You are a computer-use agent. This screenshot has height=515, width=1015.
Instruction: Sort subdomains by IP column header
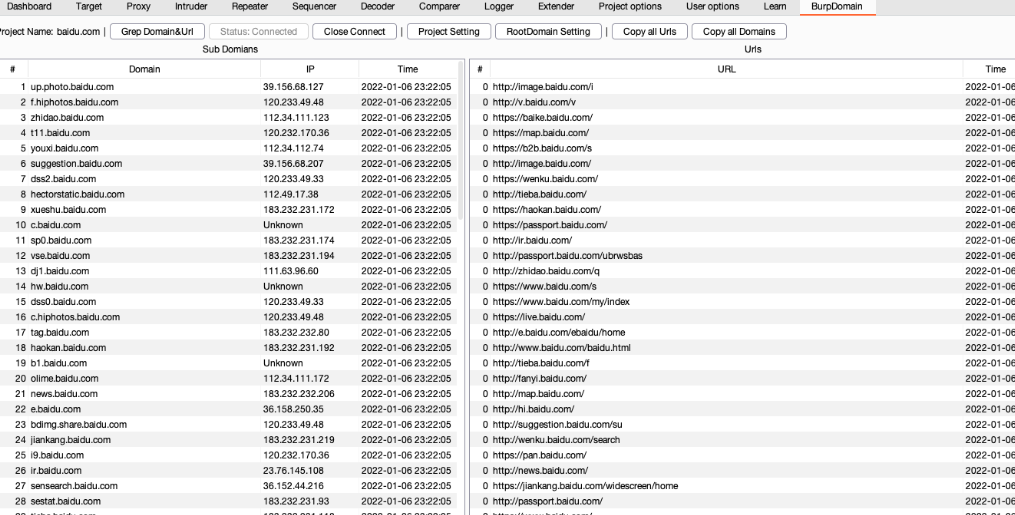pyautogui.click(x=307, y=69)
